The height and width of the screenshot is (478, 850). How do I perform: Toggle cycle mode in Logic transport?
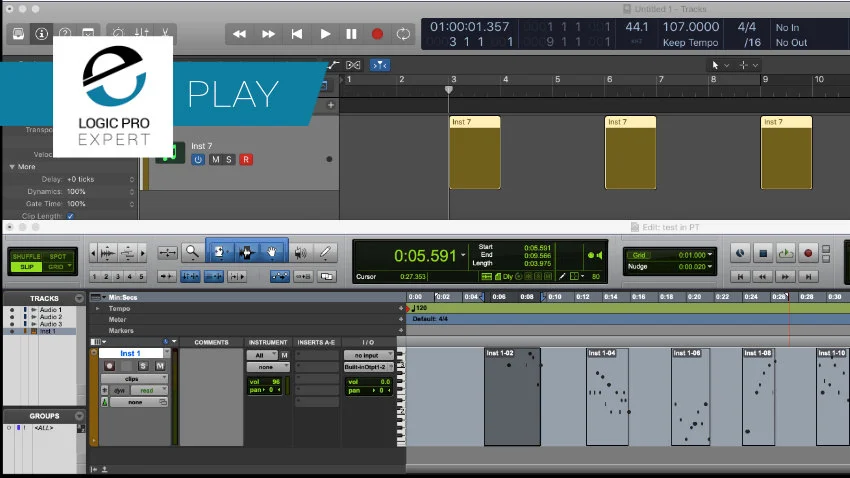403,34
